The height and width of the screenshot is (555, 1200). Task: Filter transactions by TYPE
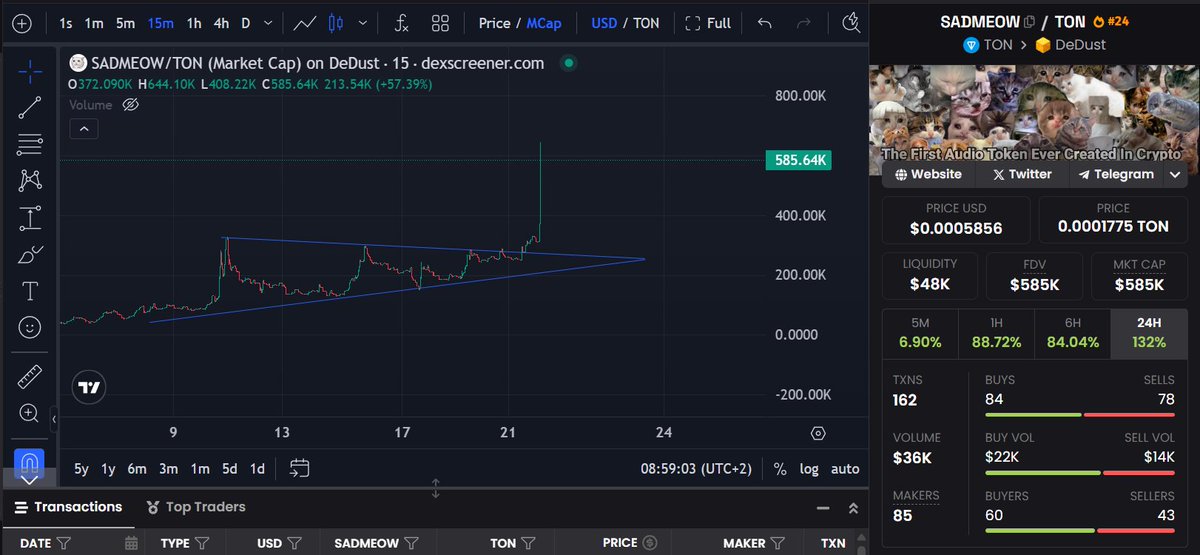(x=202, y=543)
